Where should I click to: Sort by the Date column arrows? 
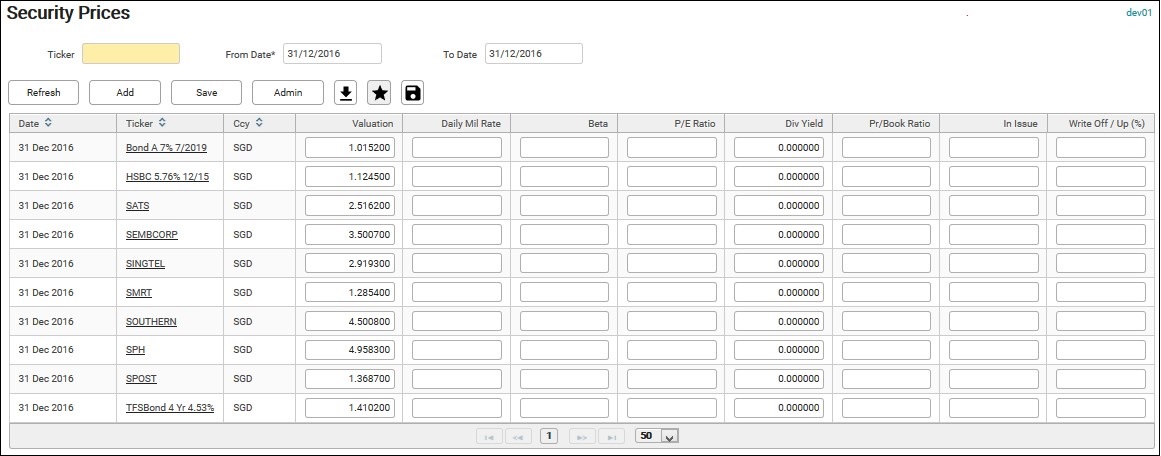[49, 123]
